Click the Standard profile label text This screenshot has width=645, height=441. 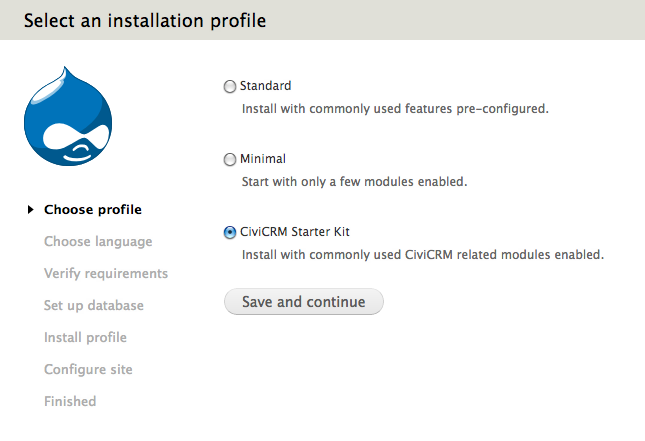pos(265,86)
